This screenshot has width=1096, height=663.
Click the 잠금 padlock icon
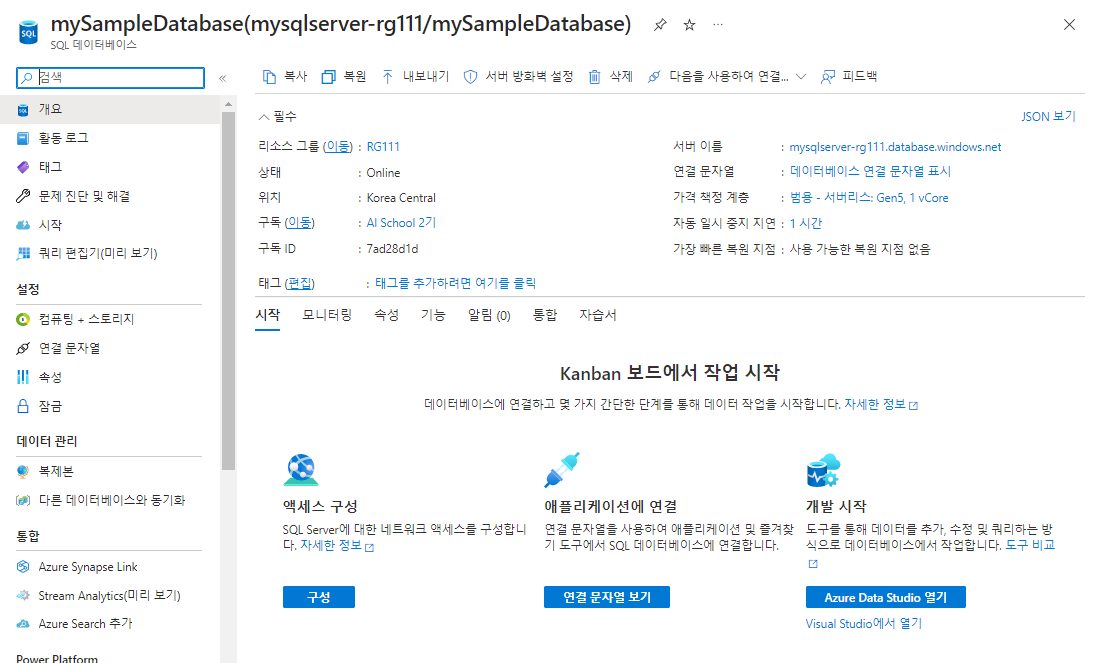coord(23,406)
